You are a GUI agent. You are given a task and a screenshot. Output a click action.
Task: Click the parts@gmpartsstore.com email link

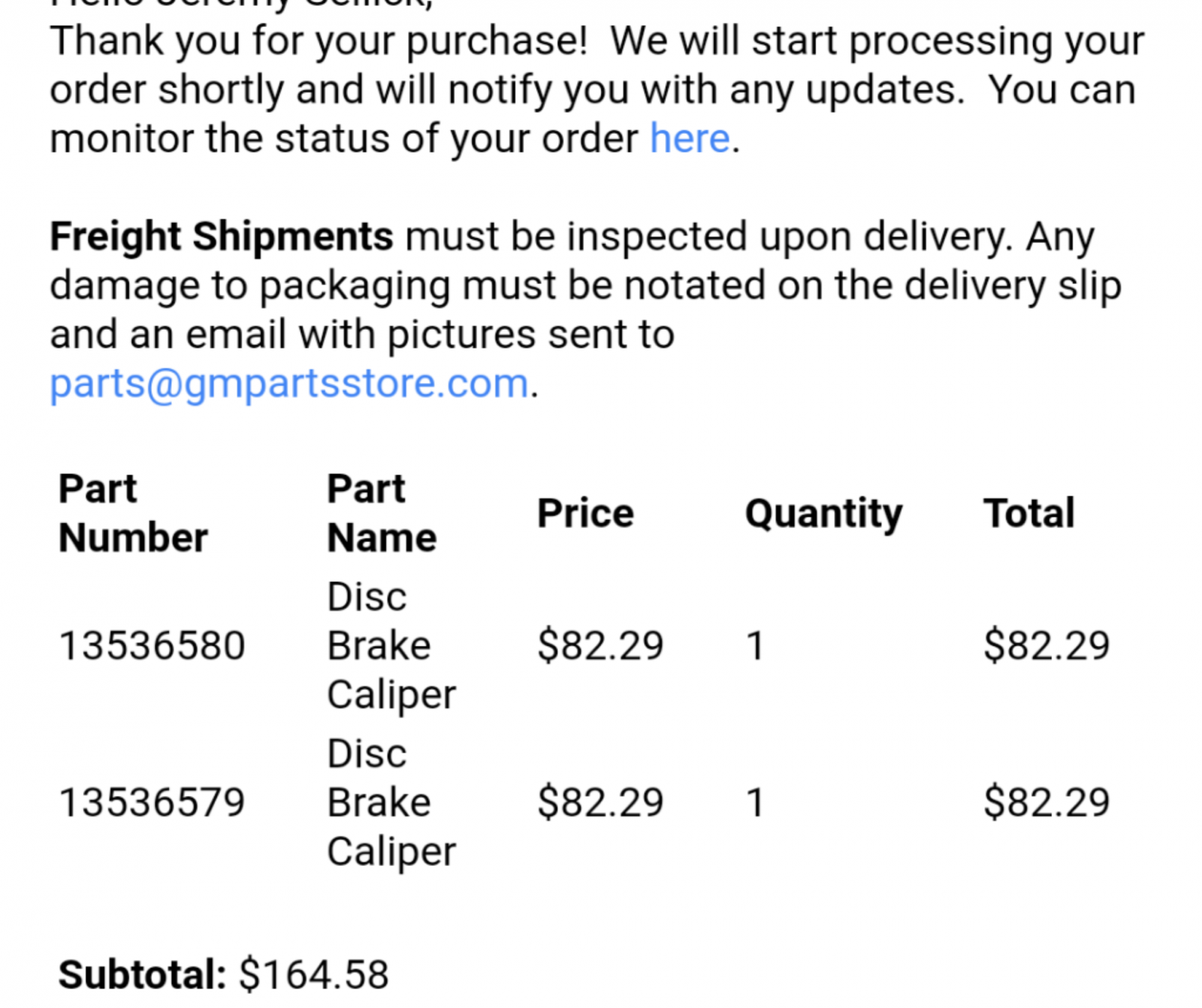click(x=289, y=385)
